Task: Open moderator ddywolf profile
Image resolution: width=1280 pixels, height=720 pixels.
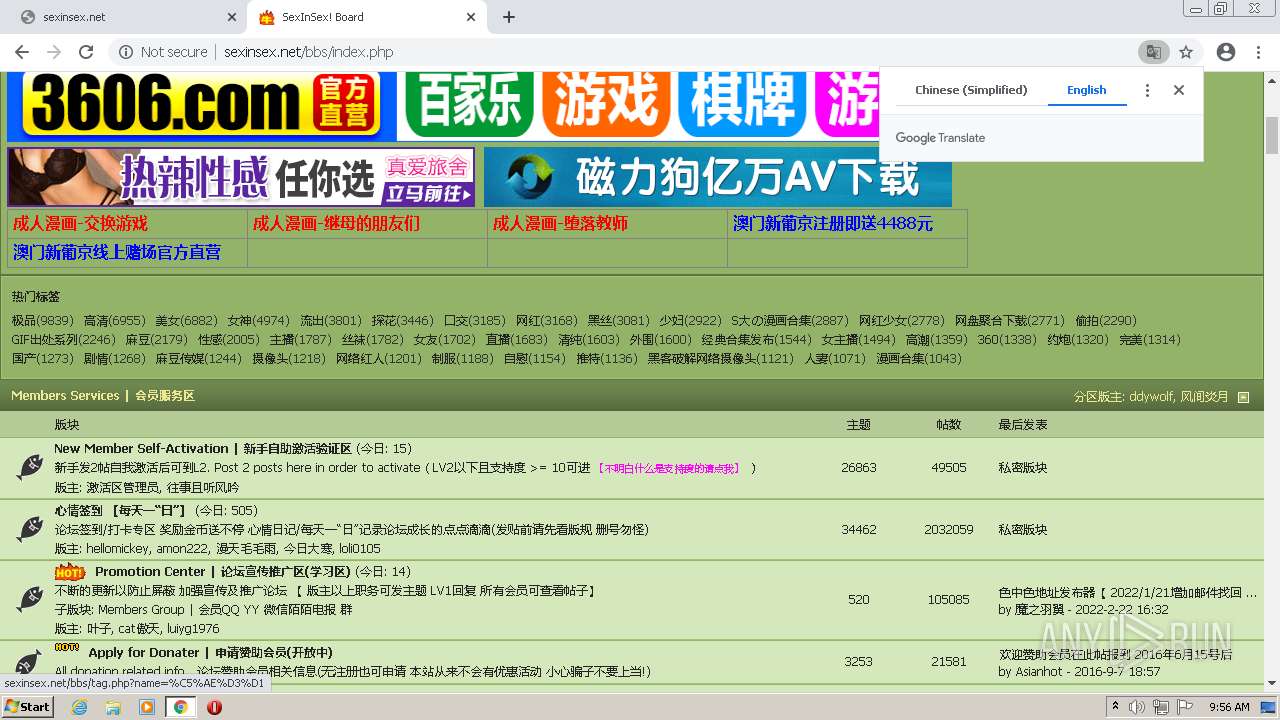Action: click(1151, 397)
